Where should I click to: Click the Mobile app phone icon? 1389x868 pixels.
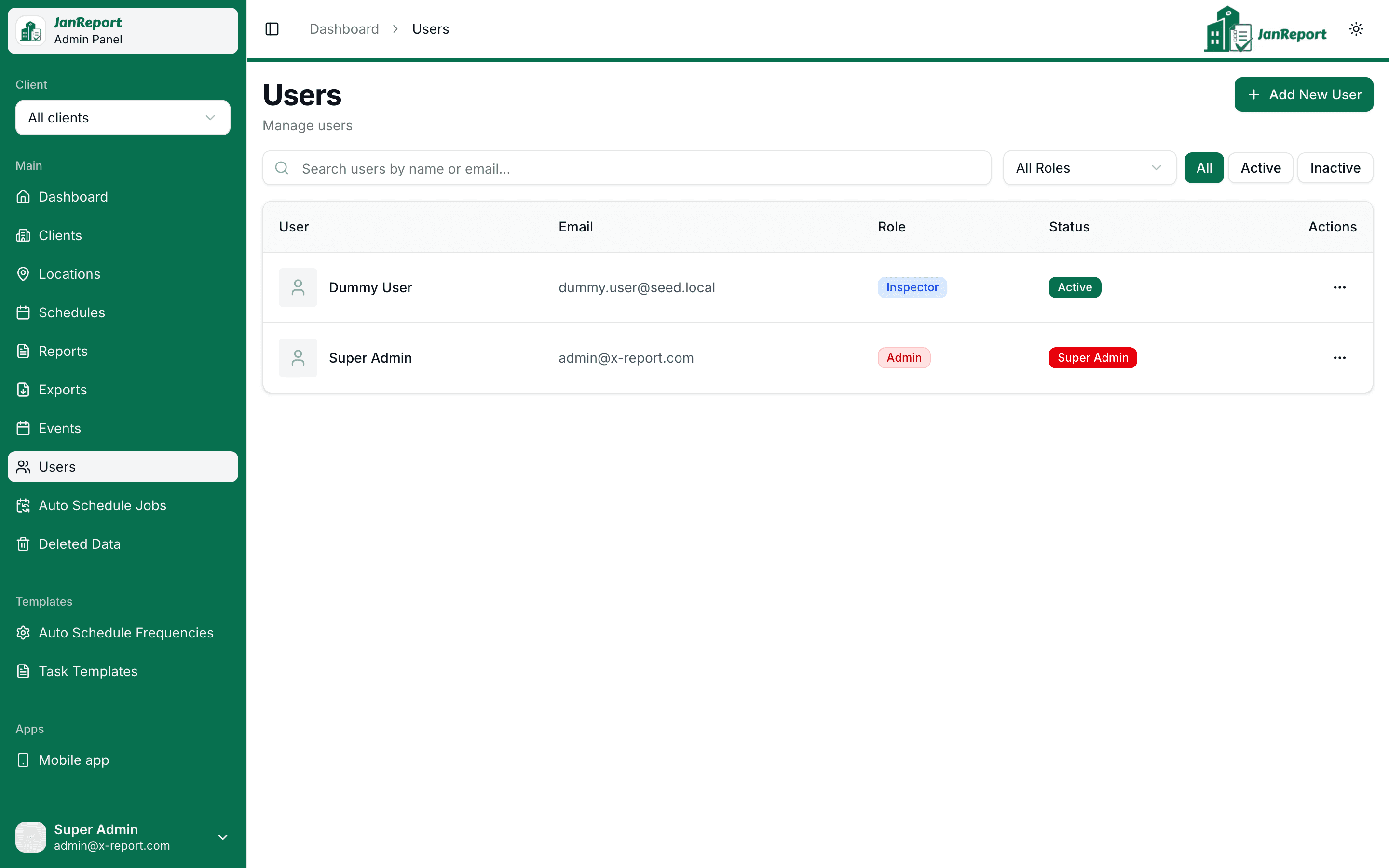[x=23, y=760]
